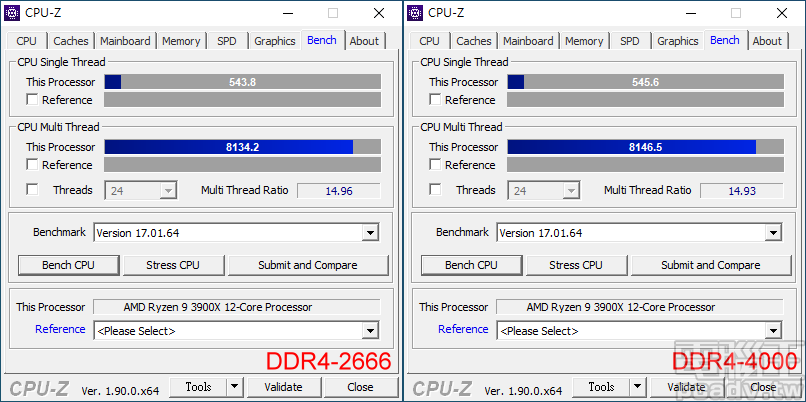Enable multi thread Reference checkbox in right window

point(435,165)
